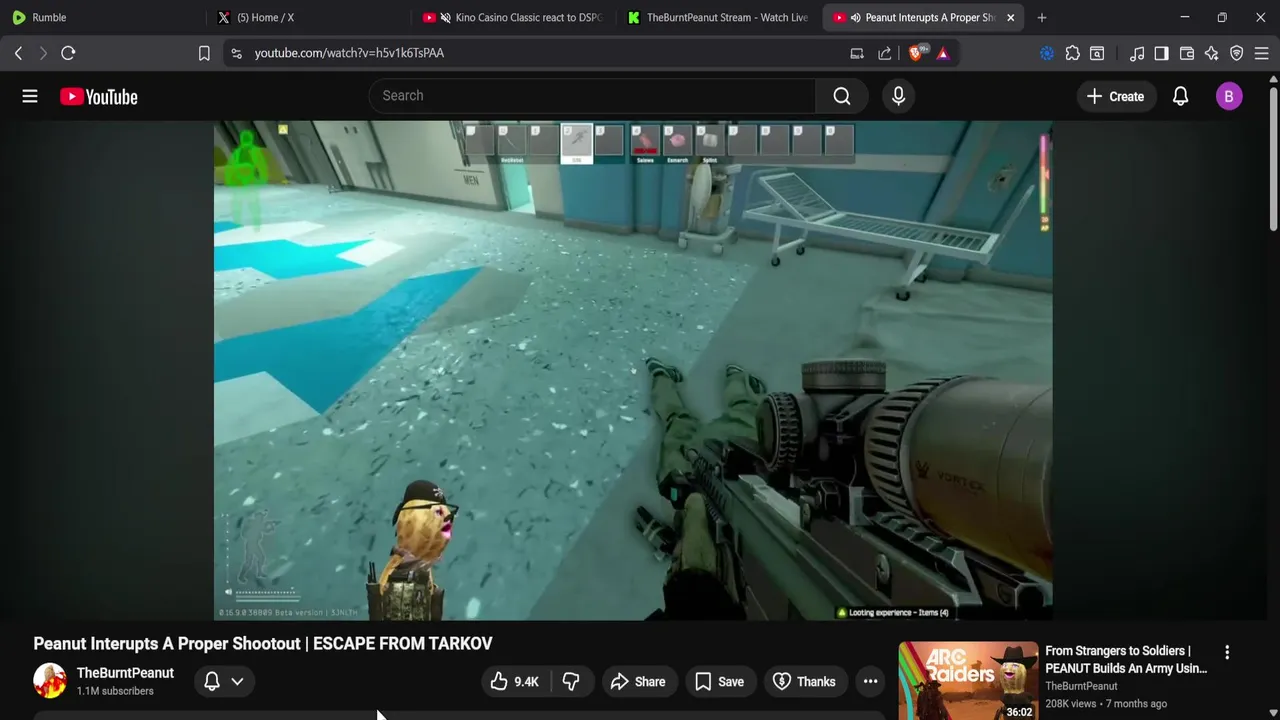Open a new browser tab
The width and height of the screenshot is (1280, 720).
(x=1042, y=17)
